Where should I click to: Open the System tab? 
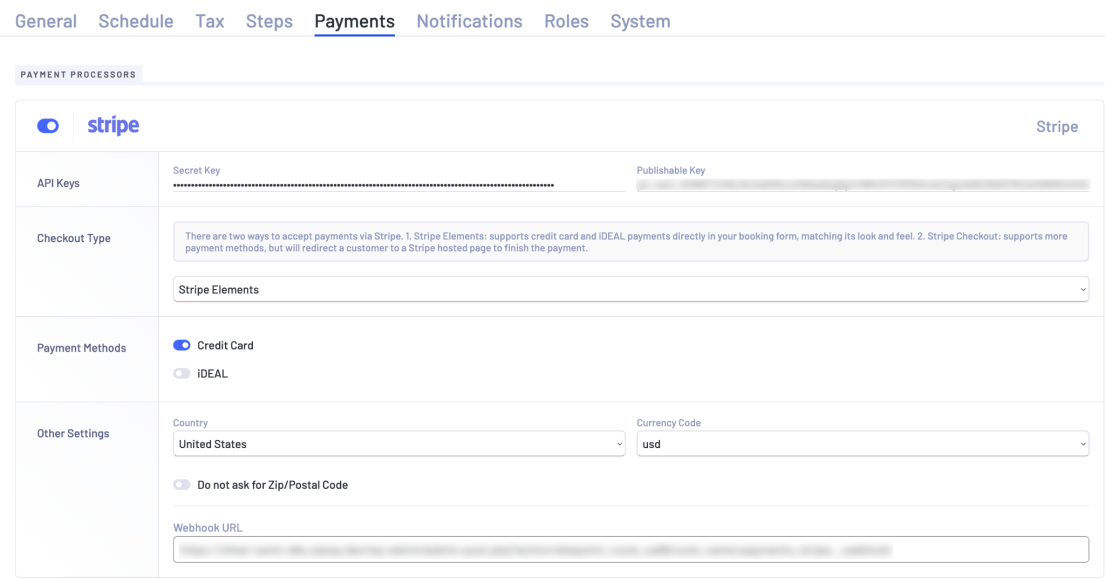click(x=641, y=21)
